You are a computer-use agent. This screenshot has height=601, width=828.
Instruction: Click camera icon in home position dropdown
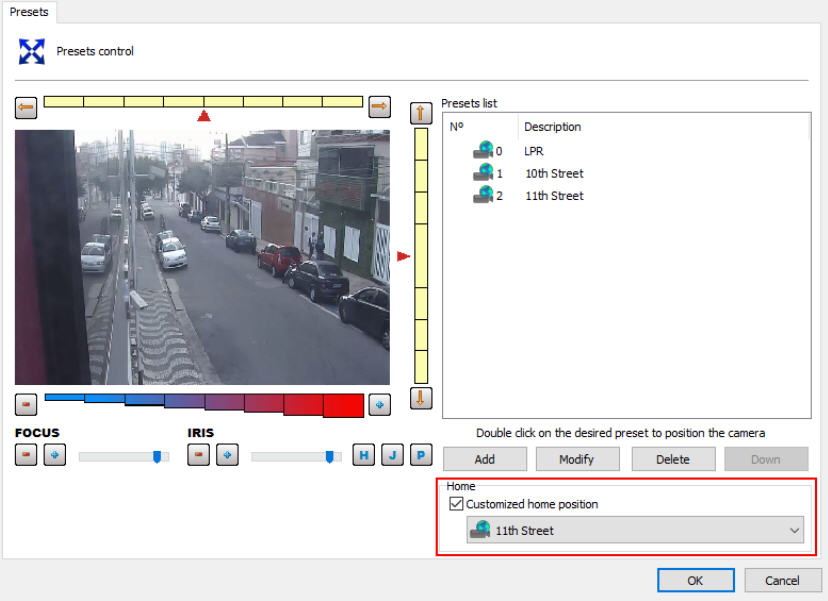tap(480, 530)
